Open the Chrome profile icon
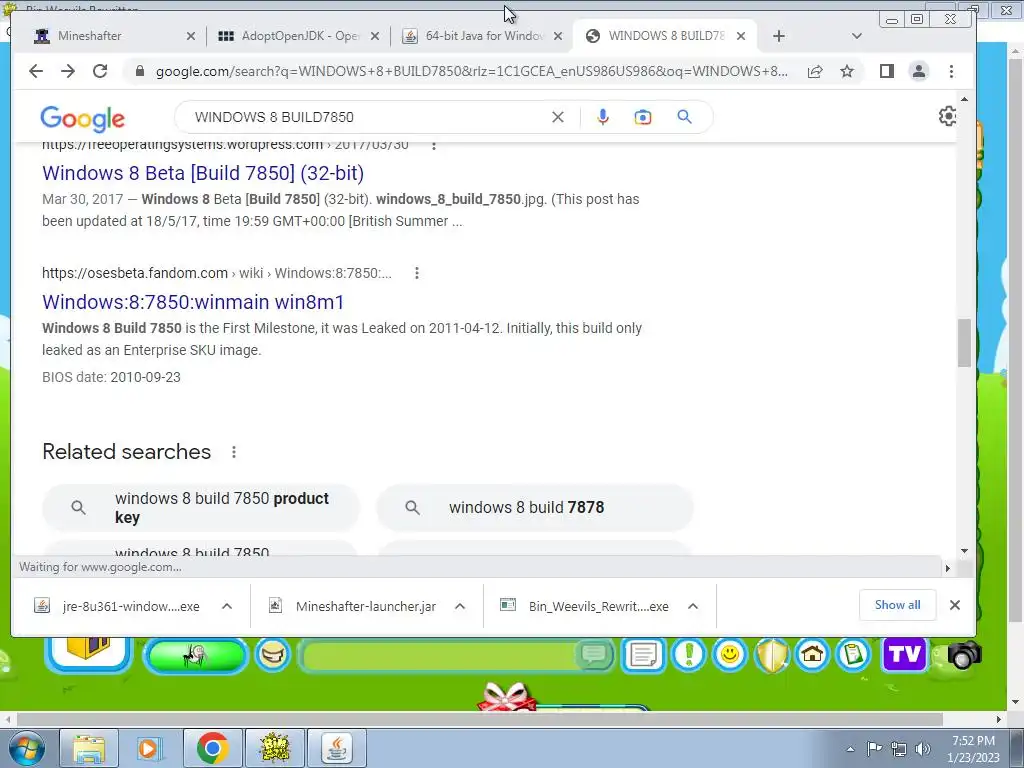This screenshot has width=1024, height=768. [x=919, y=71]
